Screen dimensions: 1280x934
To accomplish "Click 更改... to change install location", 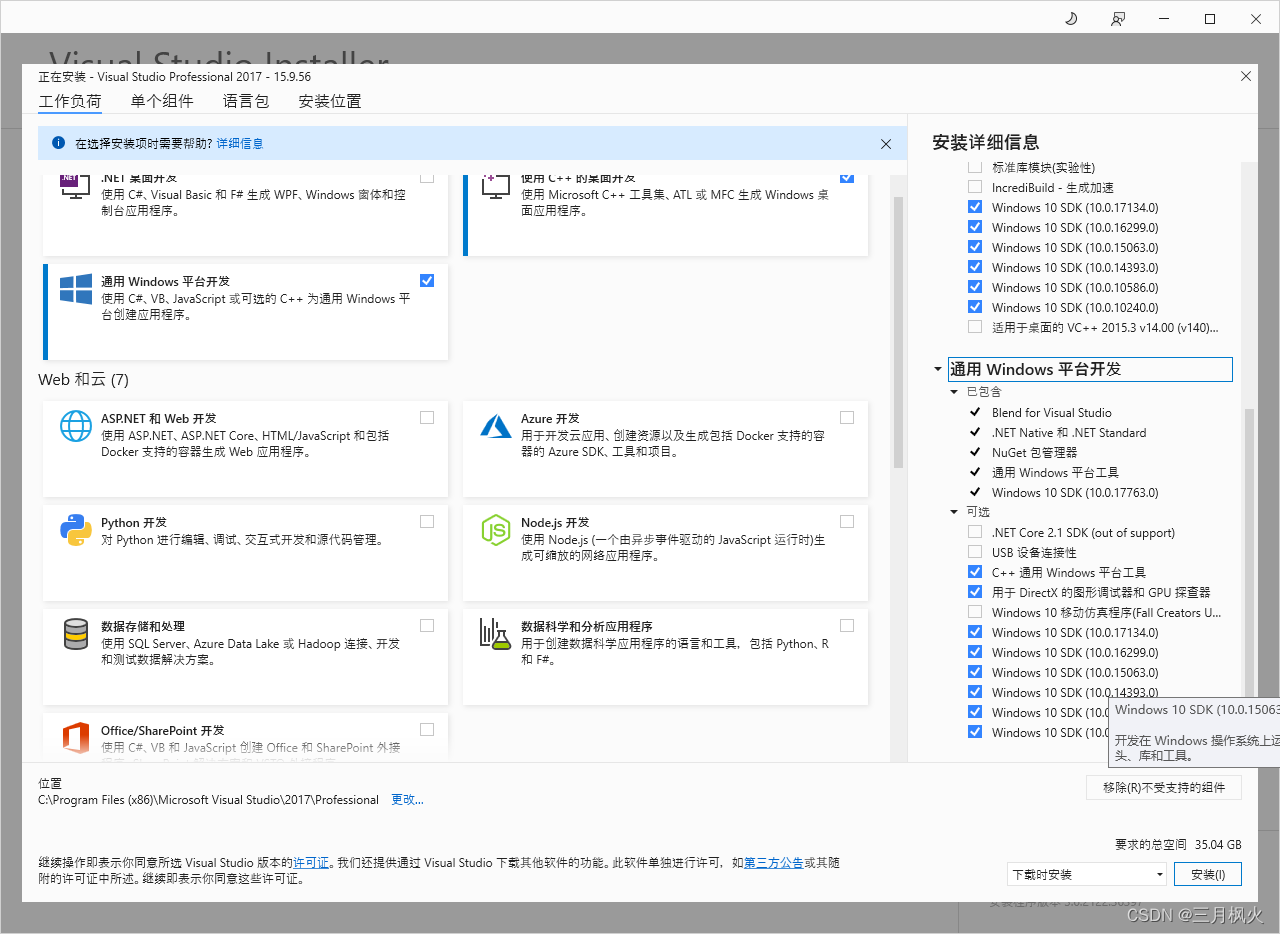I will click(x=407, y=800).
